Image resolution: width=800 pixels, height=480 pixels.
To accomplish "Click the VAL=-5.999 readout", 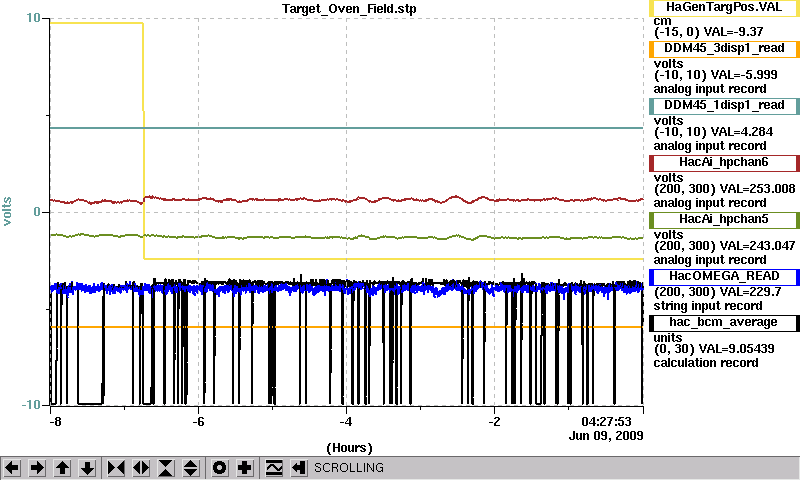I will tap(744, 75).
